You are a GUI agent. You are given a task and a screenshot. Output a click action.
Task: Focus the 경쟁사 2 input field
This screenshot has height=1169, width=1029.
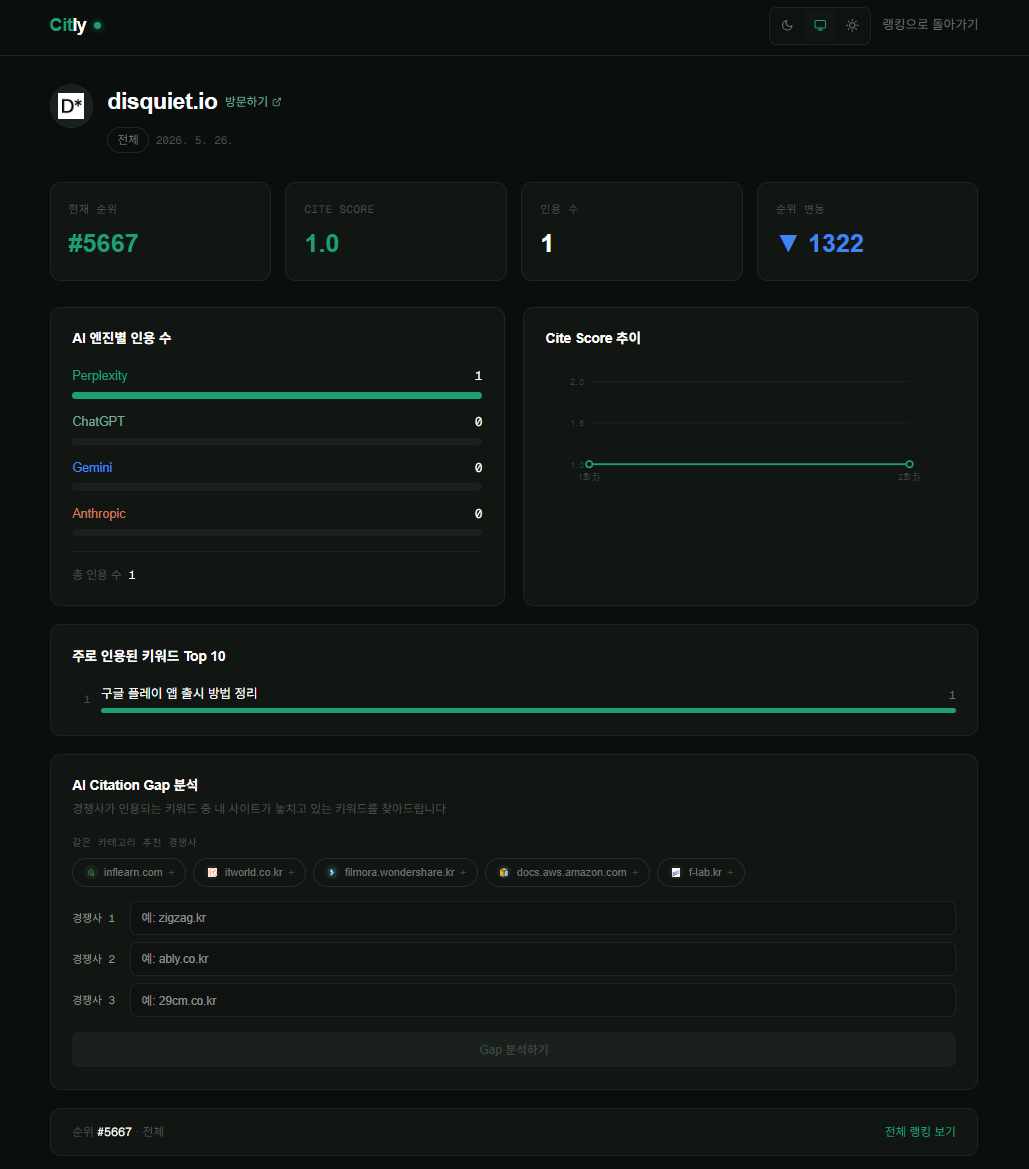pyautogui.click(x=543, y=959)
